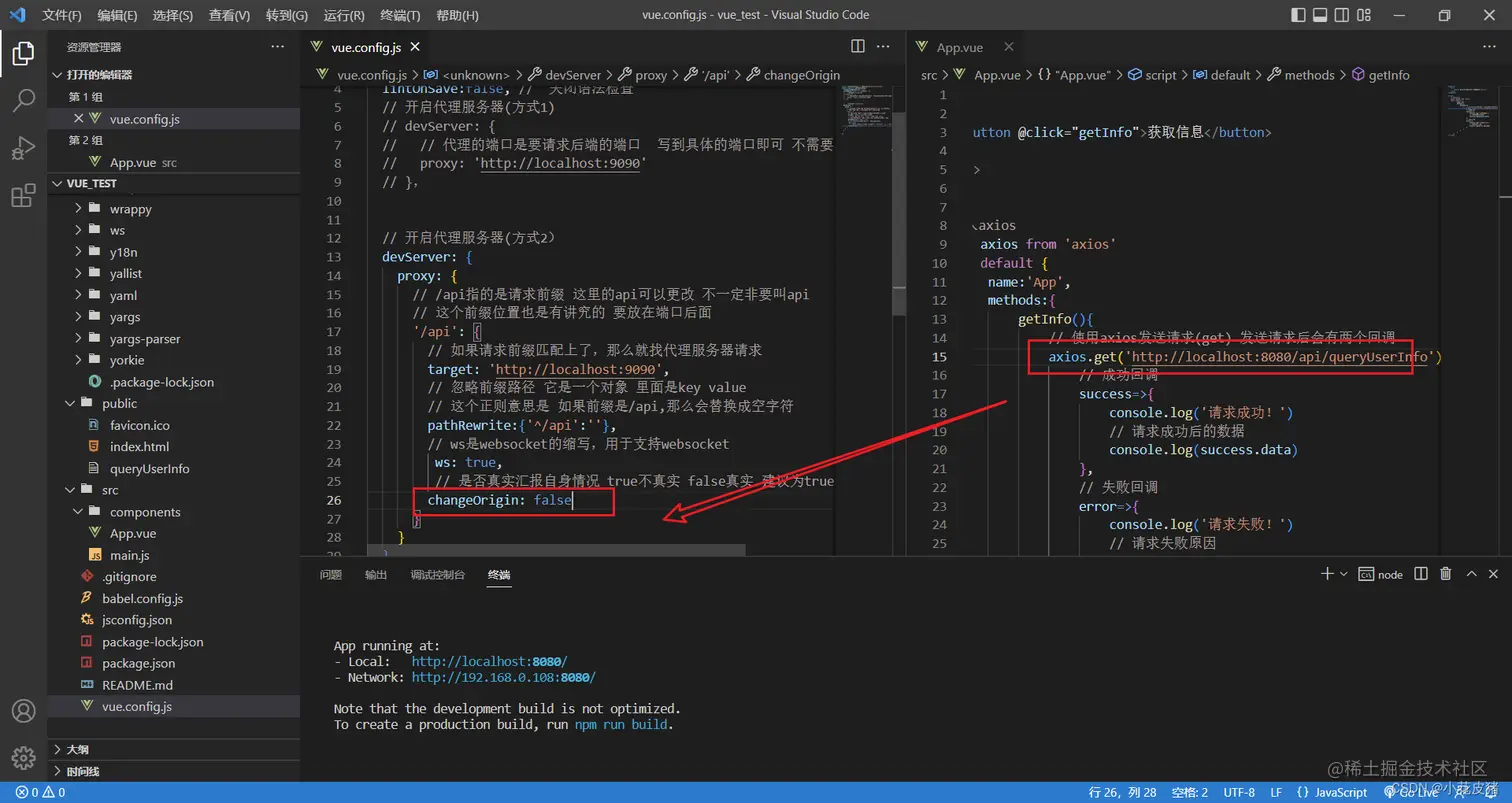Viewport: 1512px width, 803px height.
Task: Open the 终端(T) menu
Action: [400, 15]
